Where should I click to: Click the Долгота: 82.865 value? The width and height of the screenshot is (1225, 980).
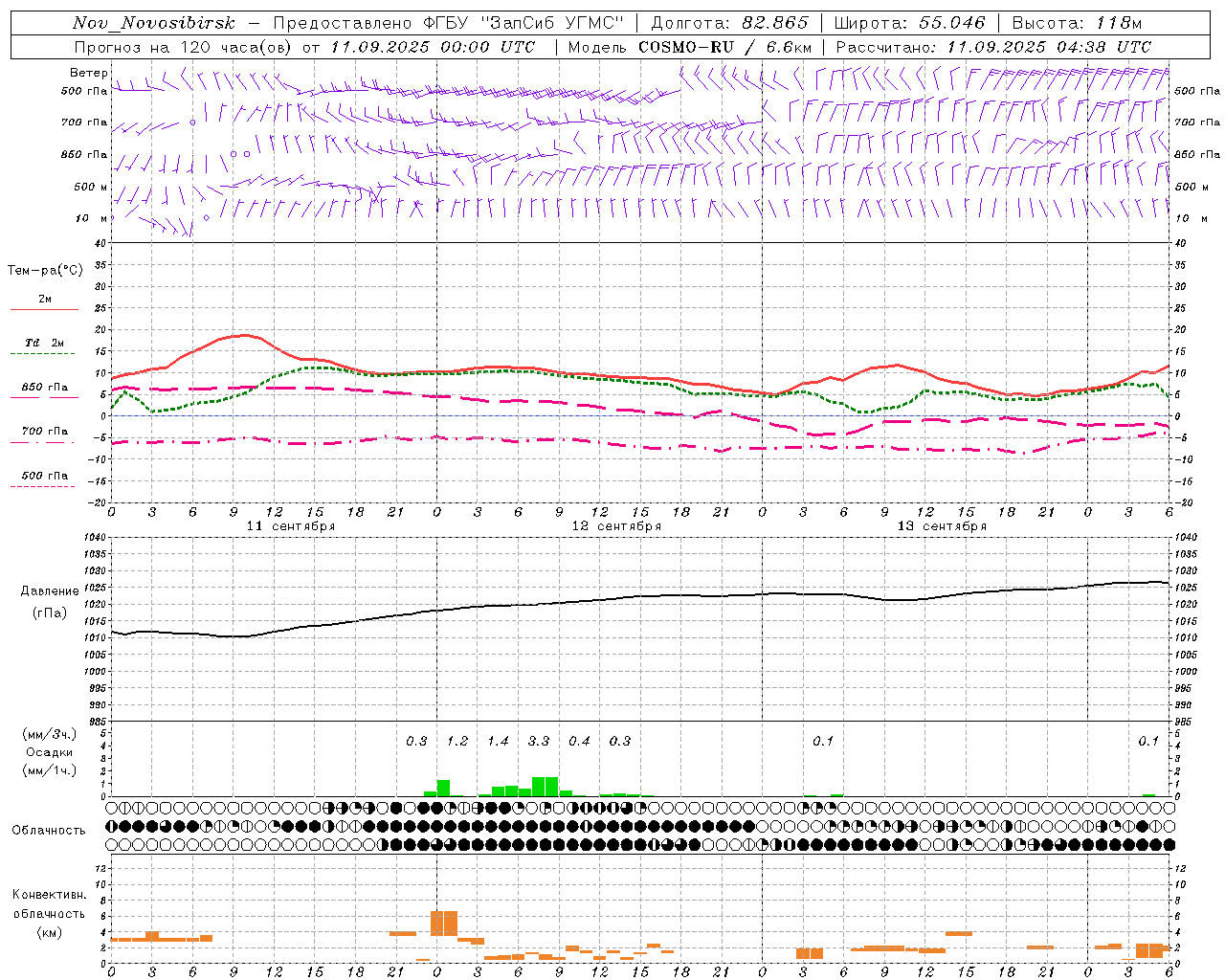[x=729, y=23]
